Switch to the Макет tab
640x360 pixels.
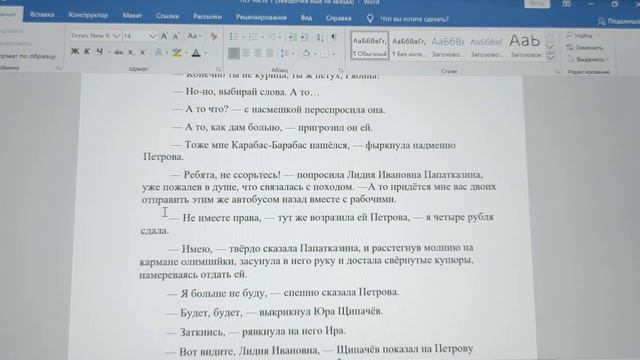(x=132, y=16)
